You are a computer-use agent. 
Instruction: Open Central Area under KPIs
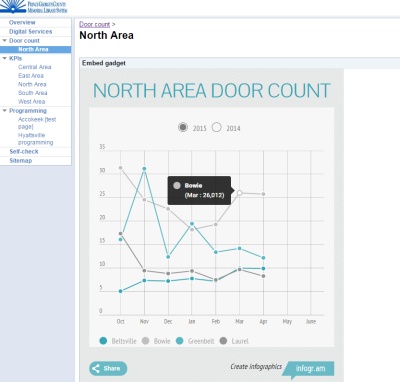point(35,67)
